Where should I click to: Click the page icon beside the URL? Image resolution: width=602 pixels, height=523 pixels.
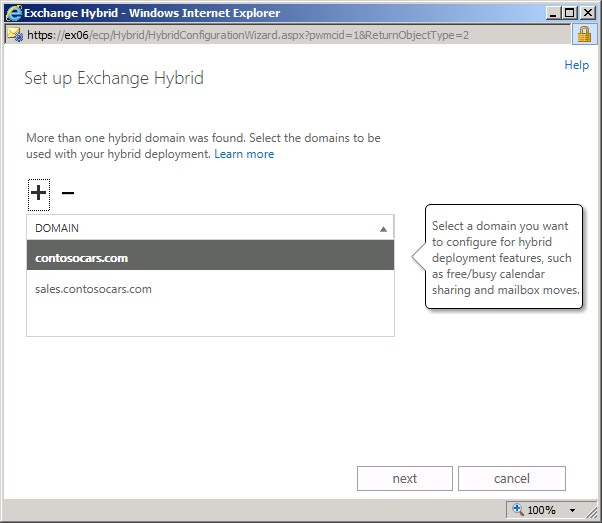pyautogui.click(x=15, y=35)
